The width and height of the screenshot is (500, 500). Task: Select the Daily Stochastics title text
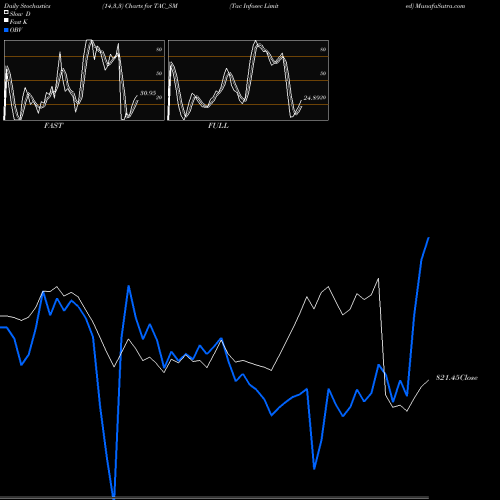tap(27, 6)
